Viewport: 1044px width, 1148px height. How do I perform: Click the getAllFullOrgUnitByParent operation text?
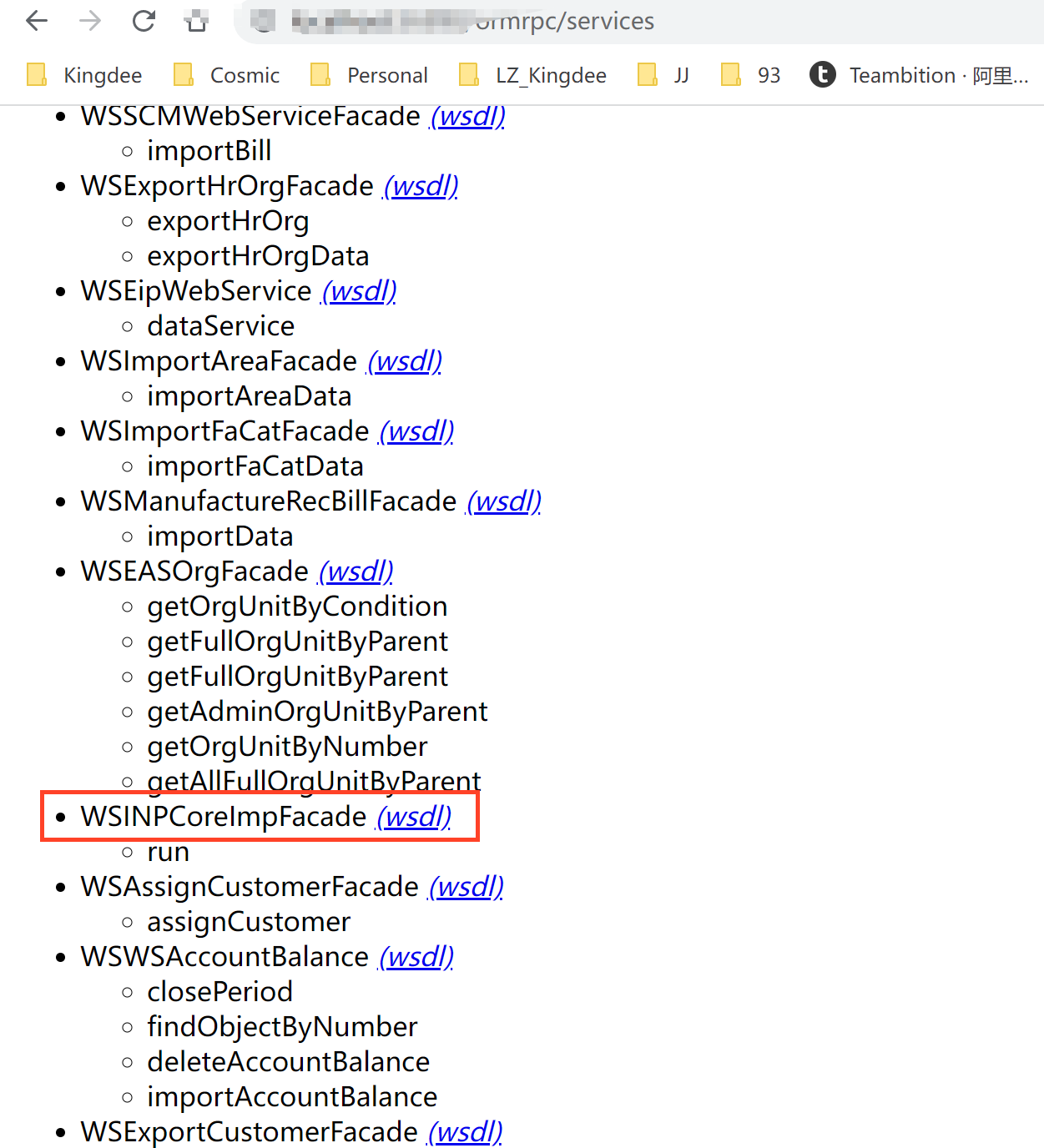(x=315, y=780)
